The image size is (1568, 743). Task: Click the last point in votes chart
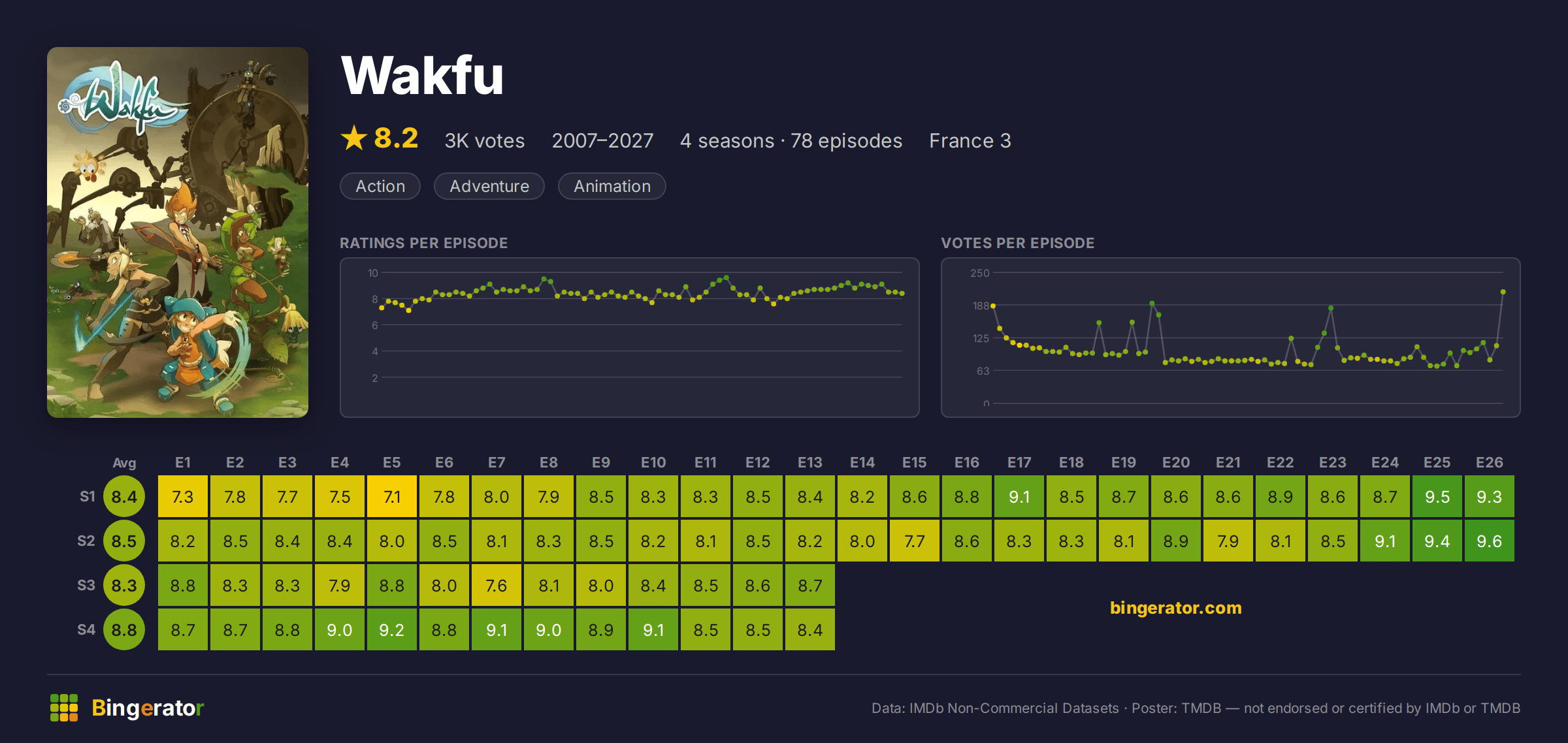coord(1503,292)
